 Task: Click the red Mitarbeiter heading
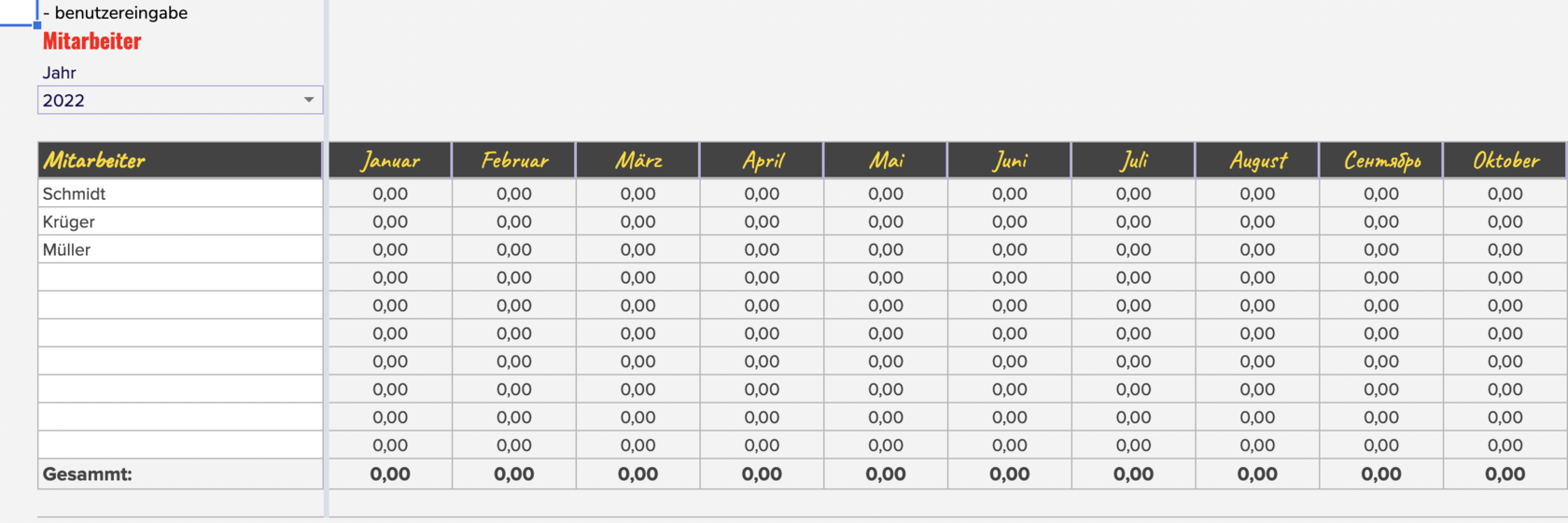pos(91,41)
